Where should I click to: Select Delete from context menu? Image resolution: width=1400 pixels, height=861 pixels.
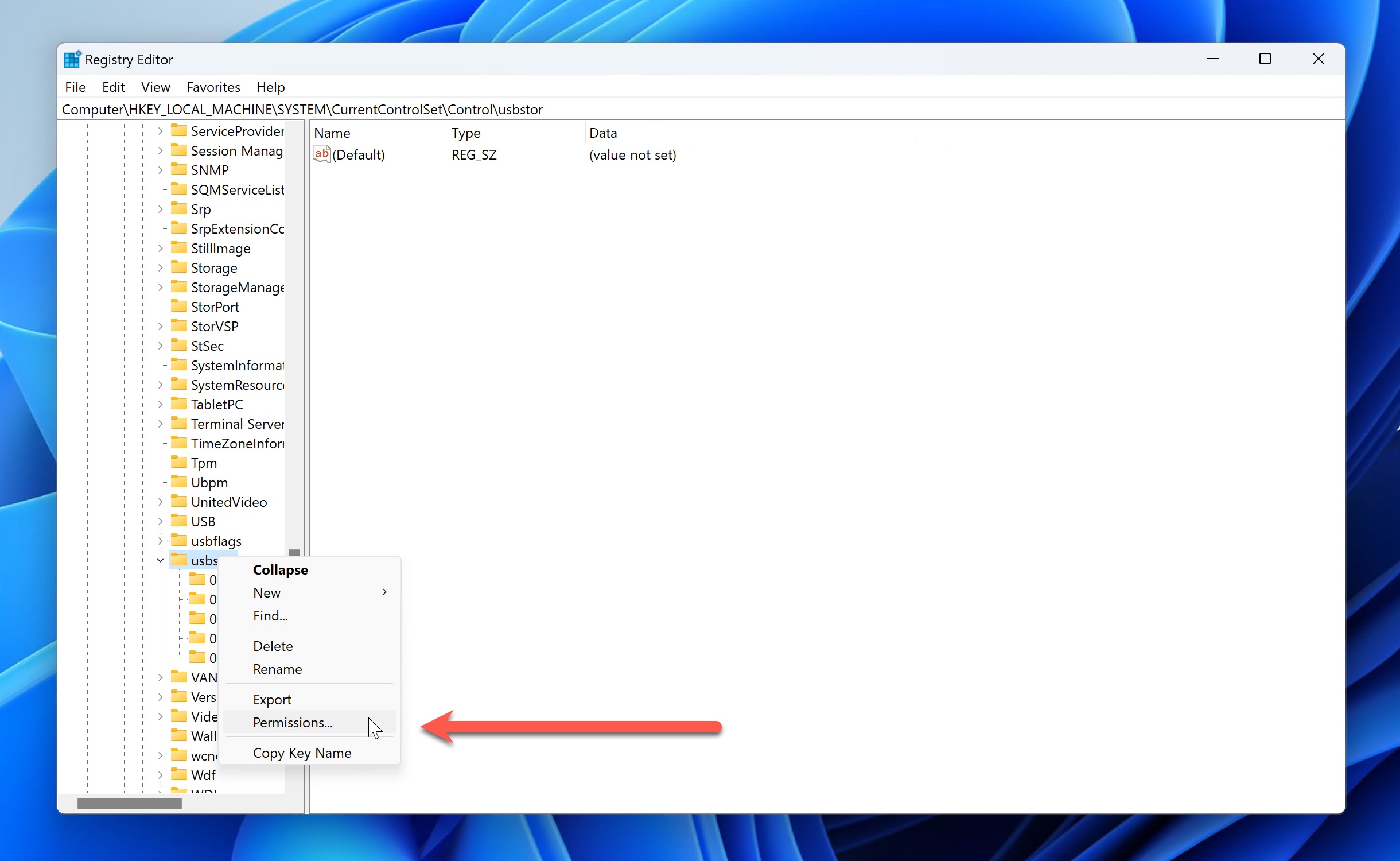pos(273,645)
